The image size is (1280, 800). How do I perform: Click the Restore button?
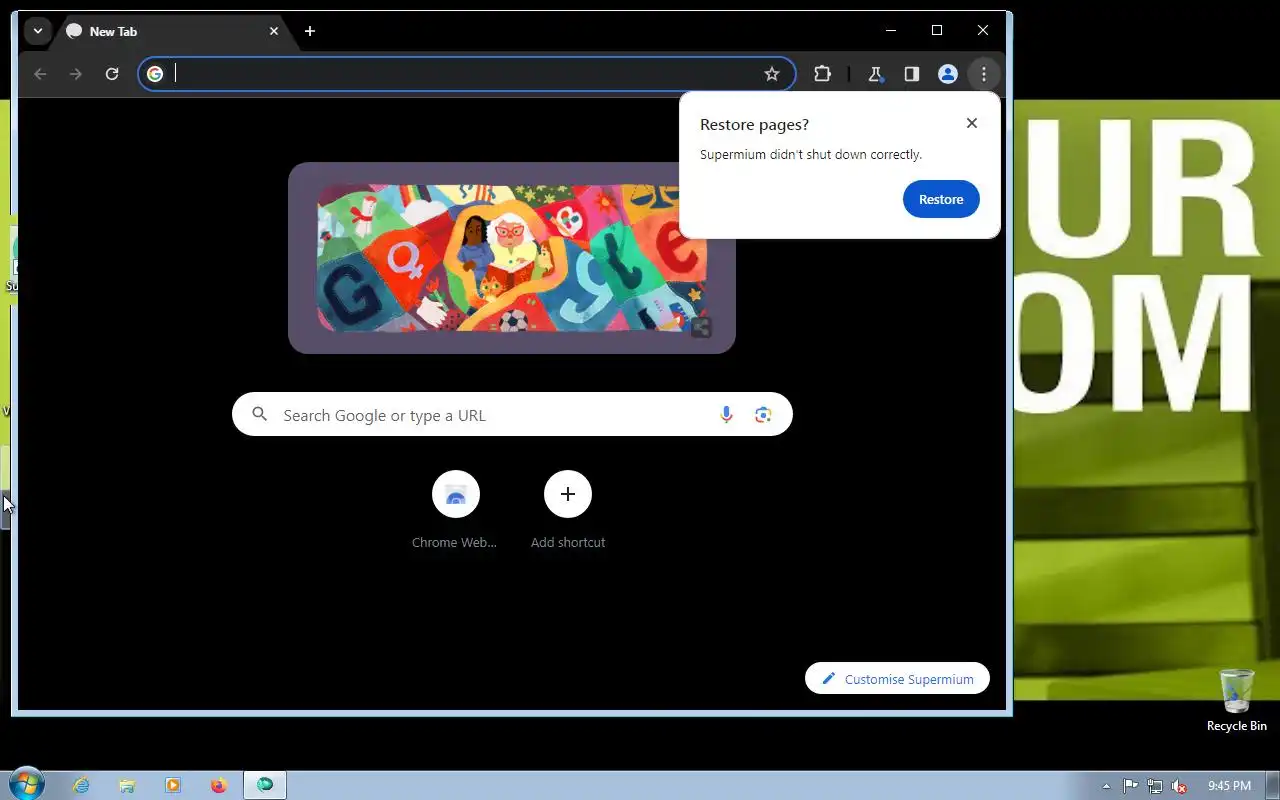(941, 199)
